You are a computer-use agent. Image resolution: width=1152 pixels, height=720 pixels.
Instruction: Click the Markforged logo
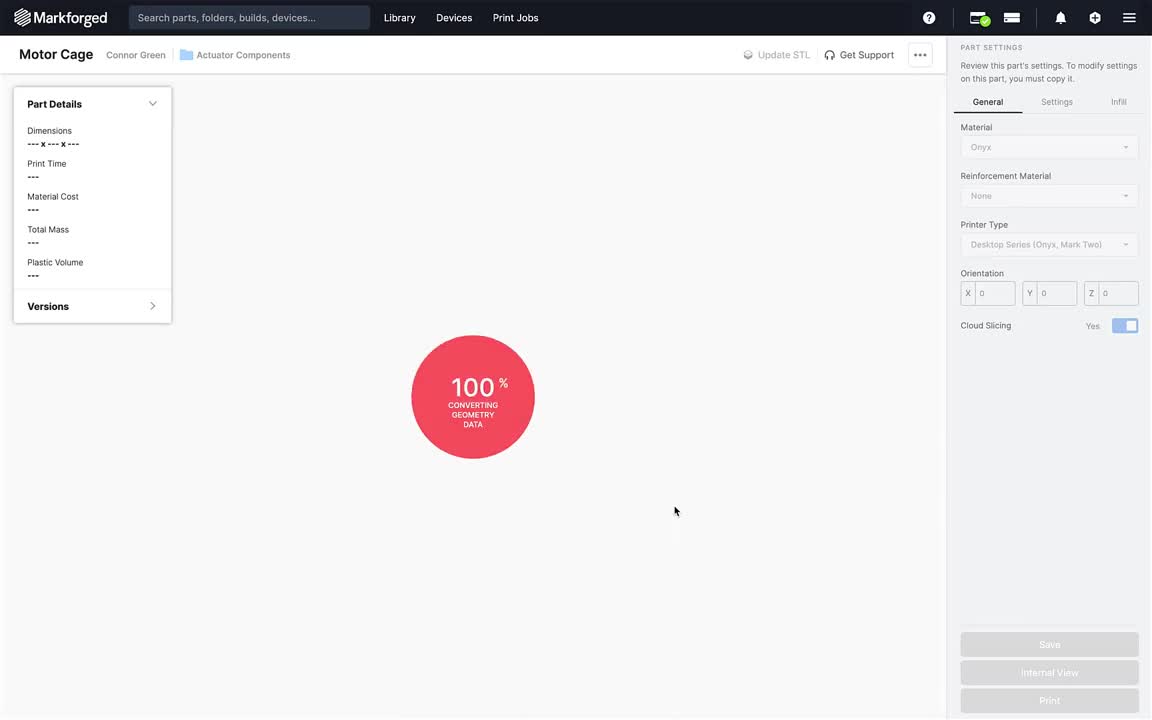[x=60, y=18]
